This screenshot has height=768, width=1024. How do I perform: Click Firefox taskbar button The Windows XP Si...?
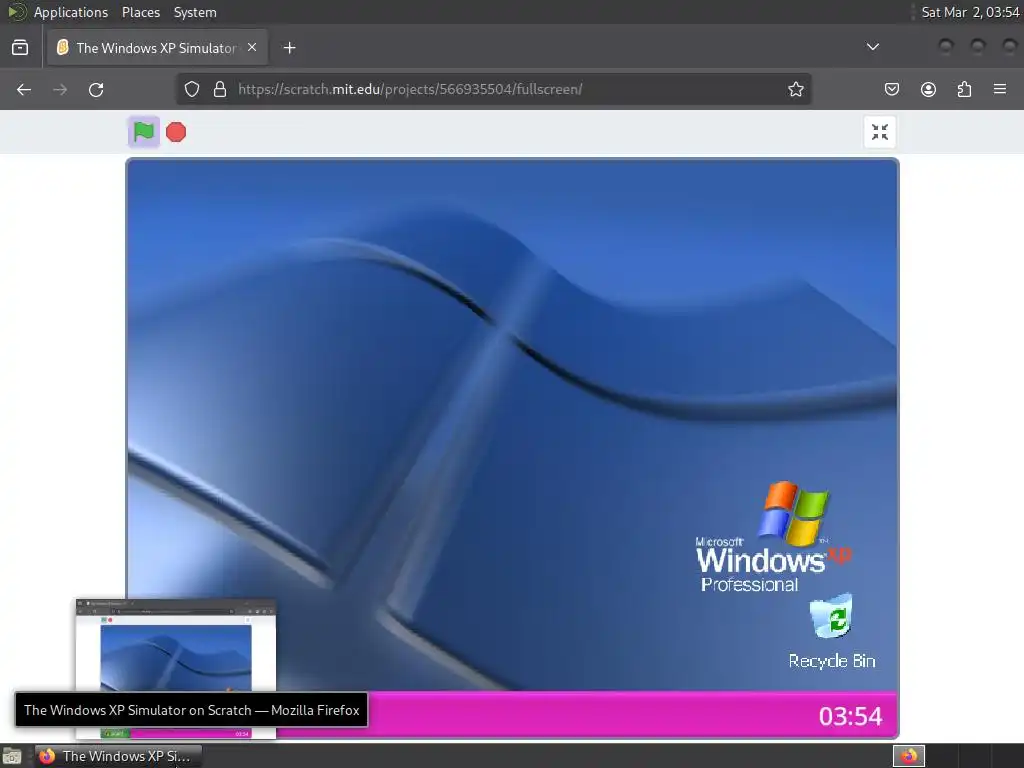pyautogui.click(x=118, y=756)
